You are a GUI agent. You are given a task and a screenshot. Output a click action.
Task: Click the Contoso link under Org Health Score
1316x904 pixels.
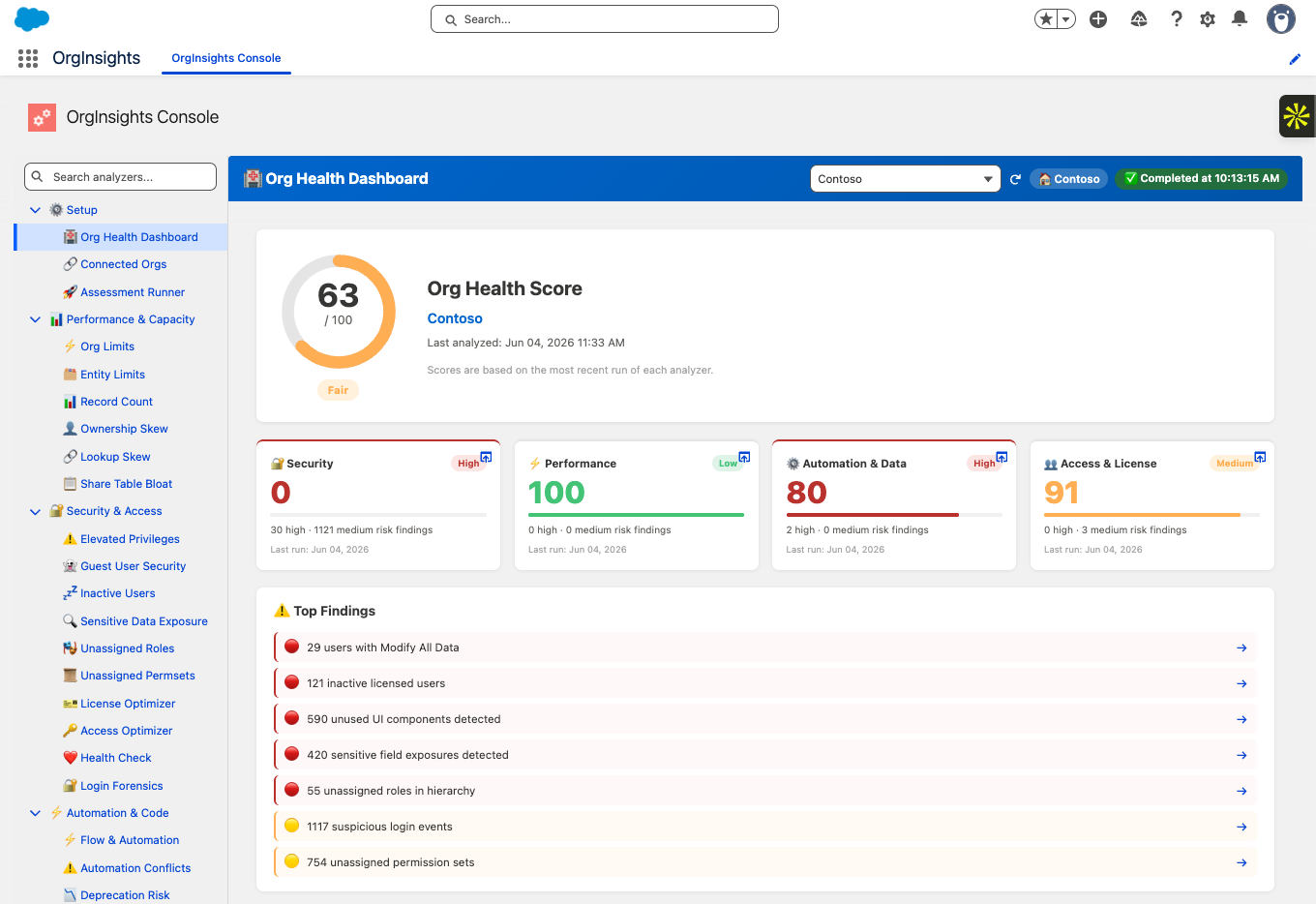tap(455, 318)
